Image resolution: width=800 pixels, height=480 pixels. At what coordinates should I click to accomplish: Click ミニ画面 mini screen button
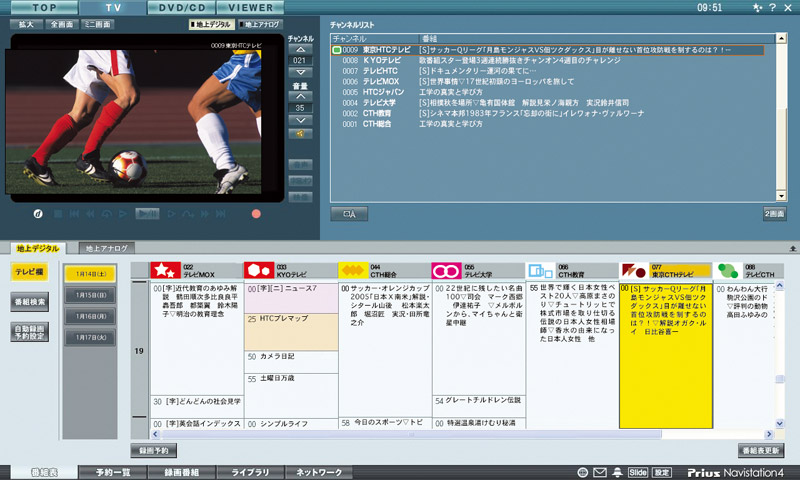point(97,24)
